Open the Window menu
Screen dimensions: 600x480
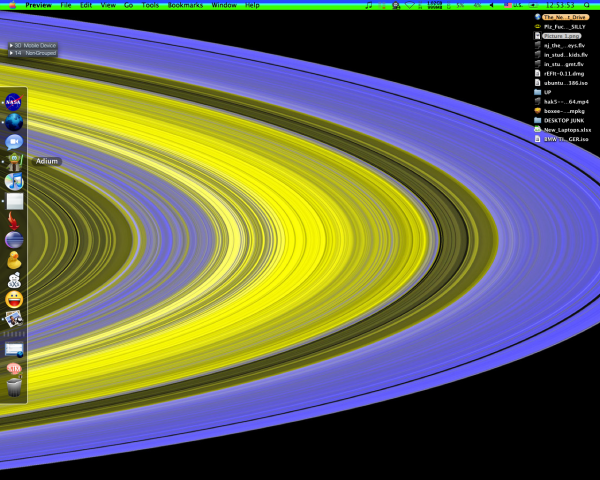pyautogui.click(x=224, y=5)
